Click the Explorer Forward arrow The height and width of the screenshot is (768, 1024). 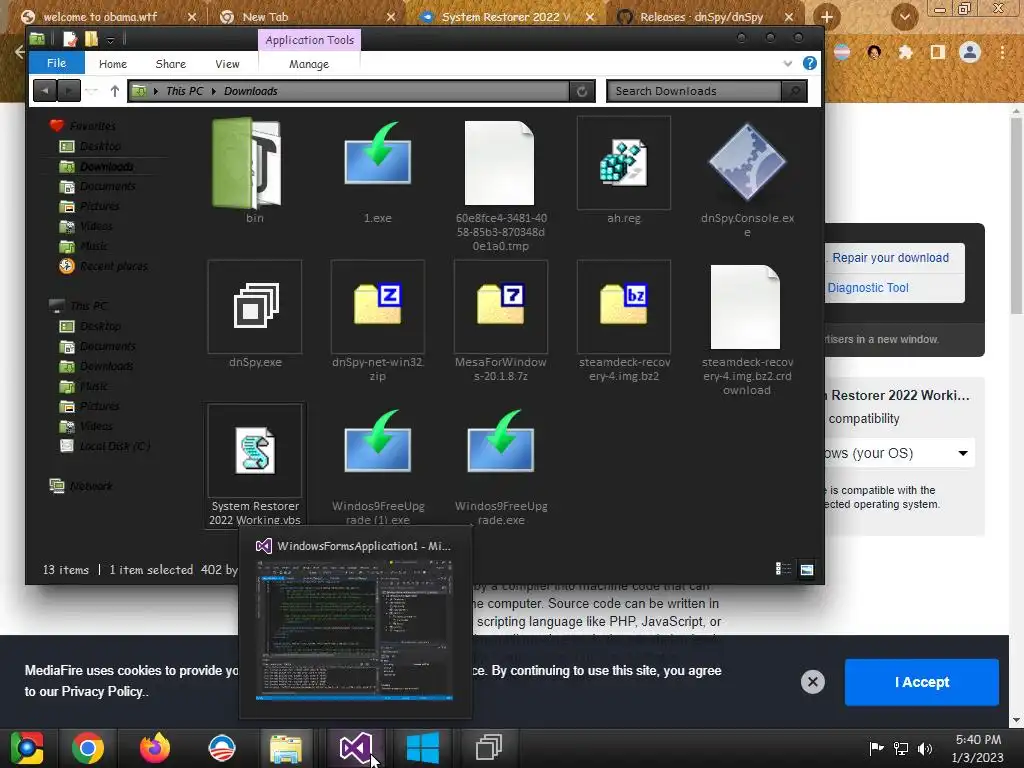[69, 91]
